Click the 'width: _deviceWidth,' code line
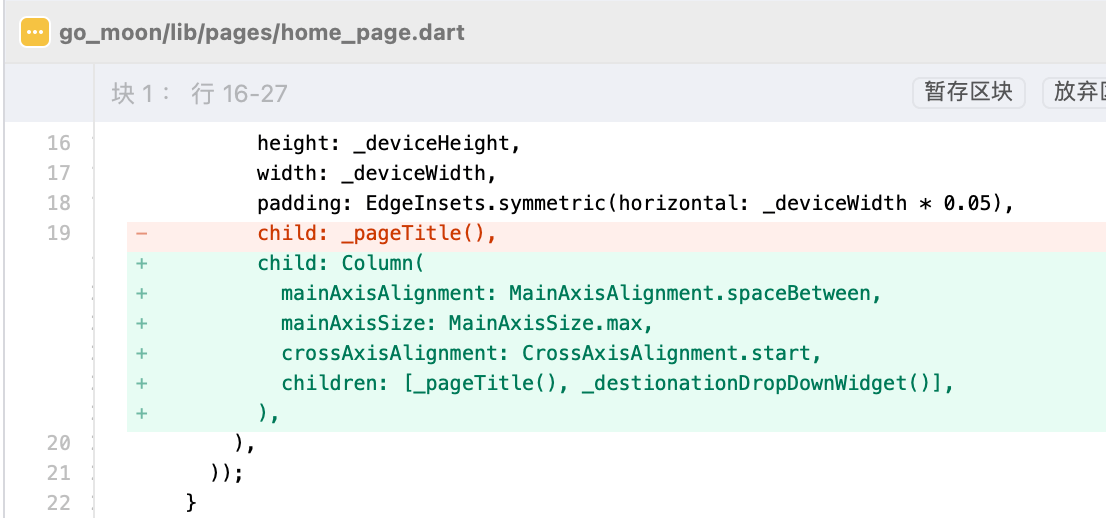1106x518 pixels. 376,173
